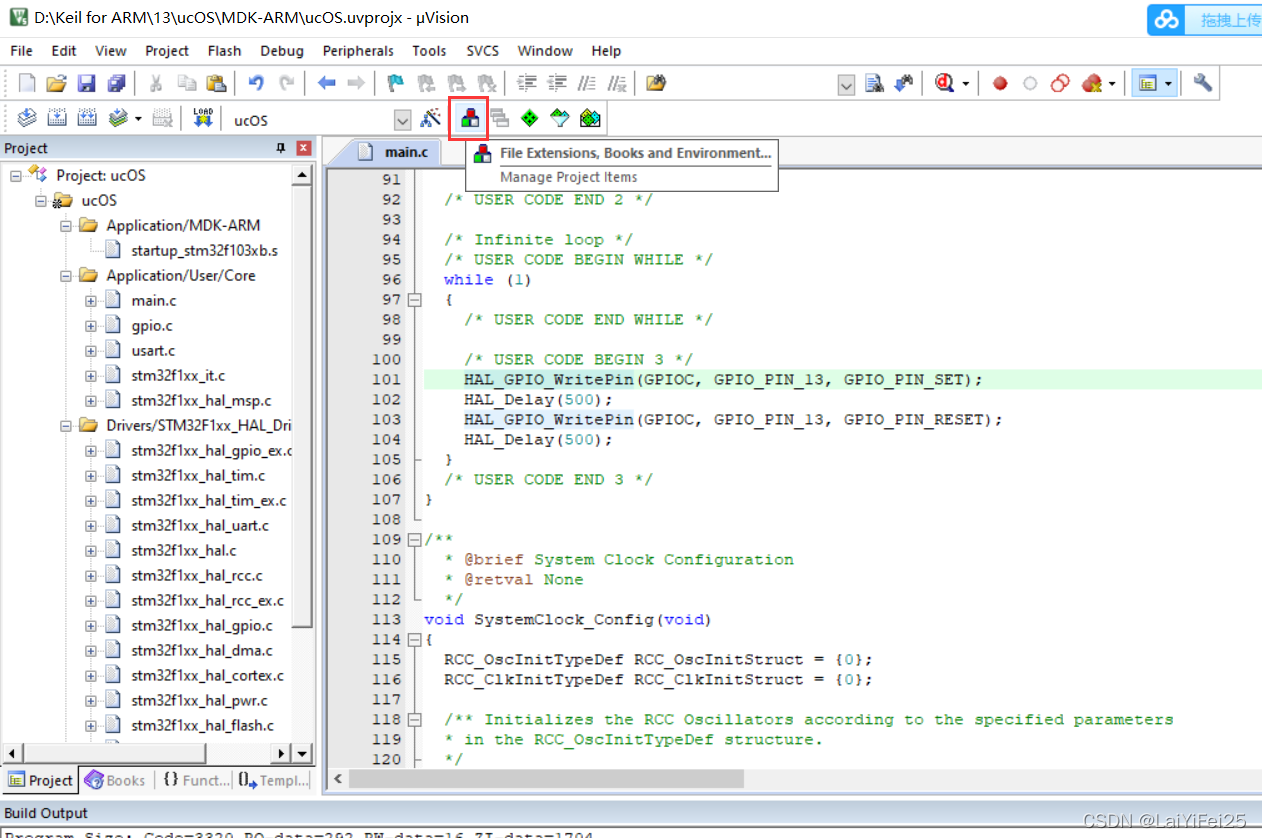1262x838 pixels.
Task: Toggle auto-hide pin on the Project panel
Action: tap(281, 148)
